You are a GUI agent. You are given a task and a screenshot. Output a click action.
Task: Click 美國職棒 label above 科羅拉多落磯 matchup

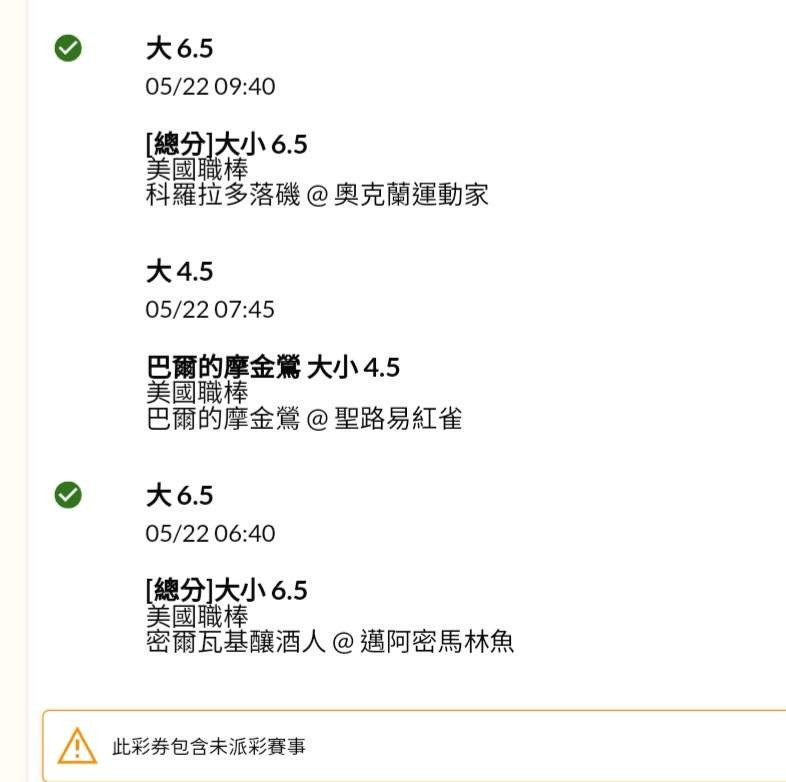[197, 169]
